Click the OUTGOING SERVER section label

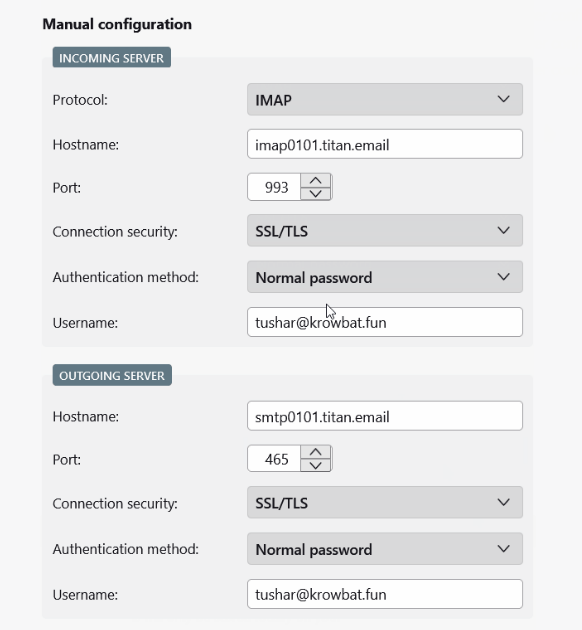(112, 375)
